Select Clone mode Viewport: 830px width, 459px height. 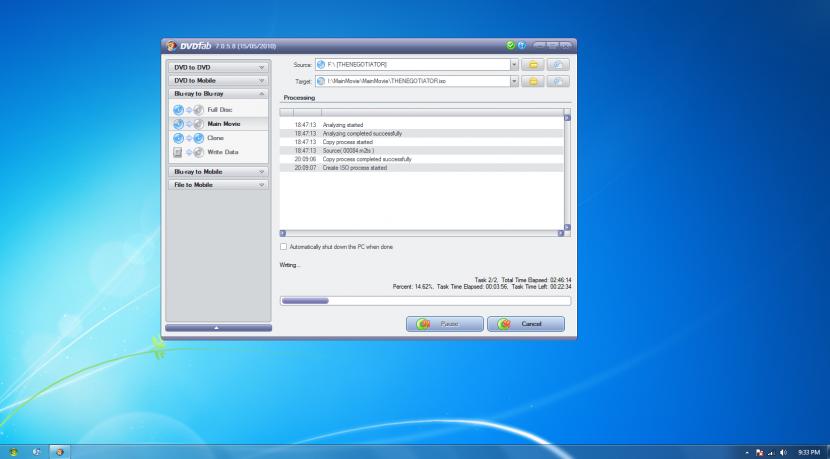pos(215,138)
